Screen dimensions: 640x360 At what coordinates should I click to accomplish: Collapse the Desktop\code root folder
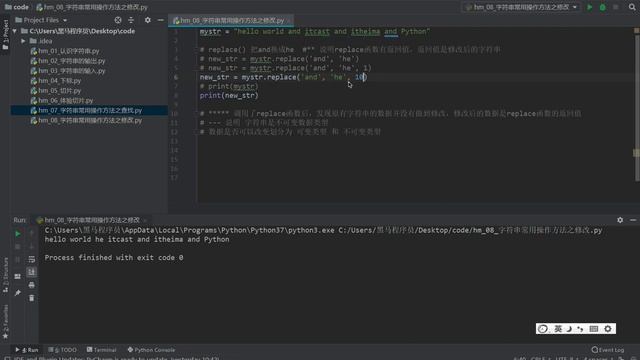15,31
